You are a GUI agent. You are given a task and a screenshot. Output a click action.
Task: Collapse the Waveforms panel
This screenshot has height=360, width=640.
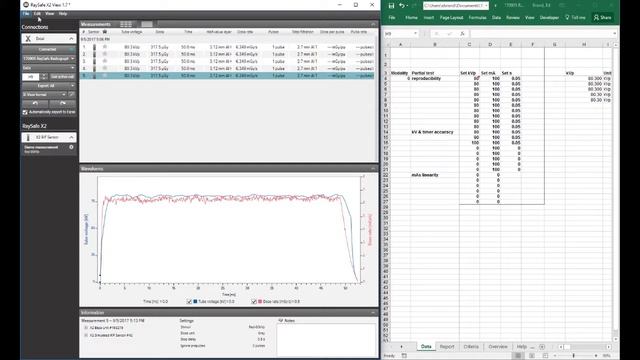[373, 169]
